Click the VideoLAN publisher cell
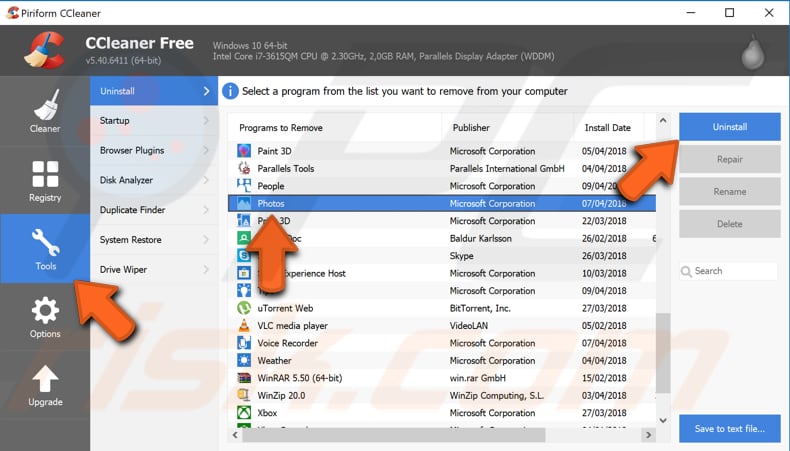This screenshot has width=790, height=451. point(469,326)
